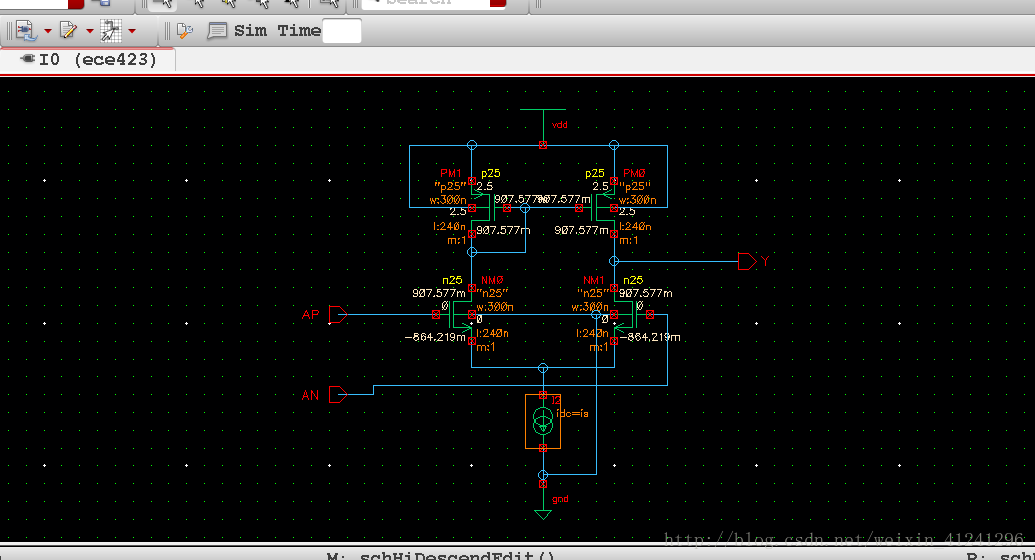Image resolution: width=1035 pixels, height=560 pixels.
Task: Click the first icon in the second toolbar row
Action: [x=26, y=31]
